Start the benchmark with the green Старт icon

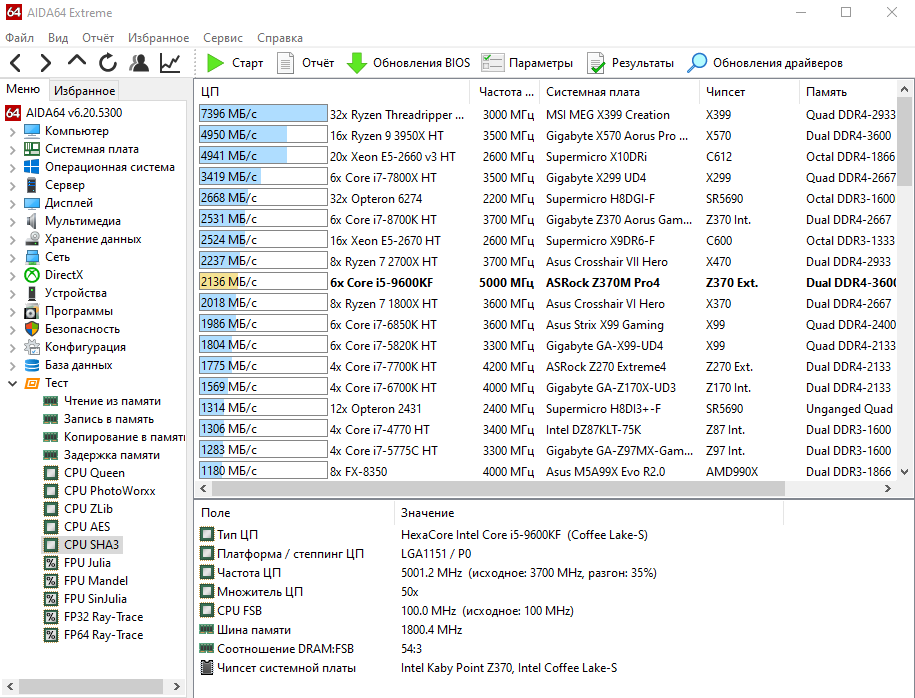point(215,62)
